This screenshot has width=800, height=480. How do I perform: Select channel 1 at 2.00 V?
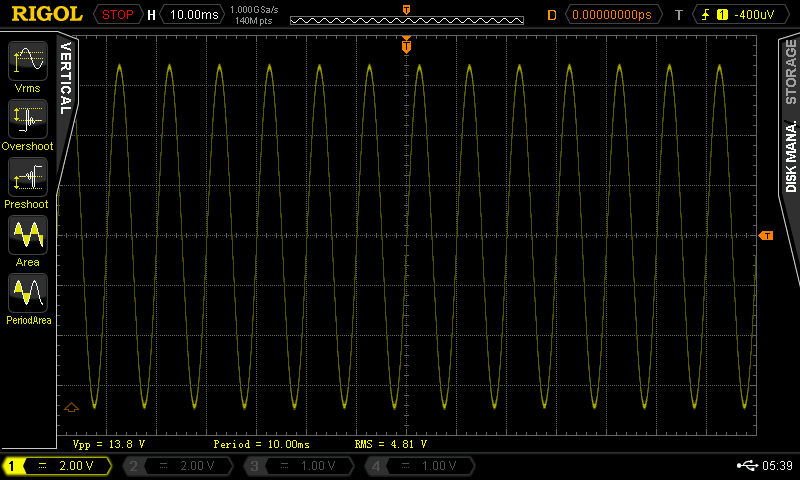pos(57,466)
